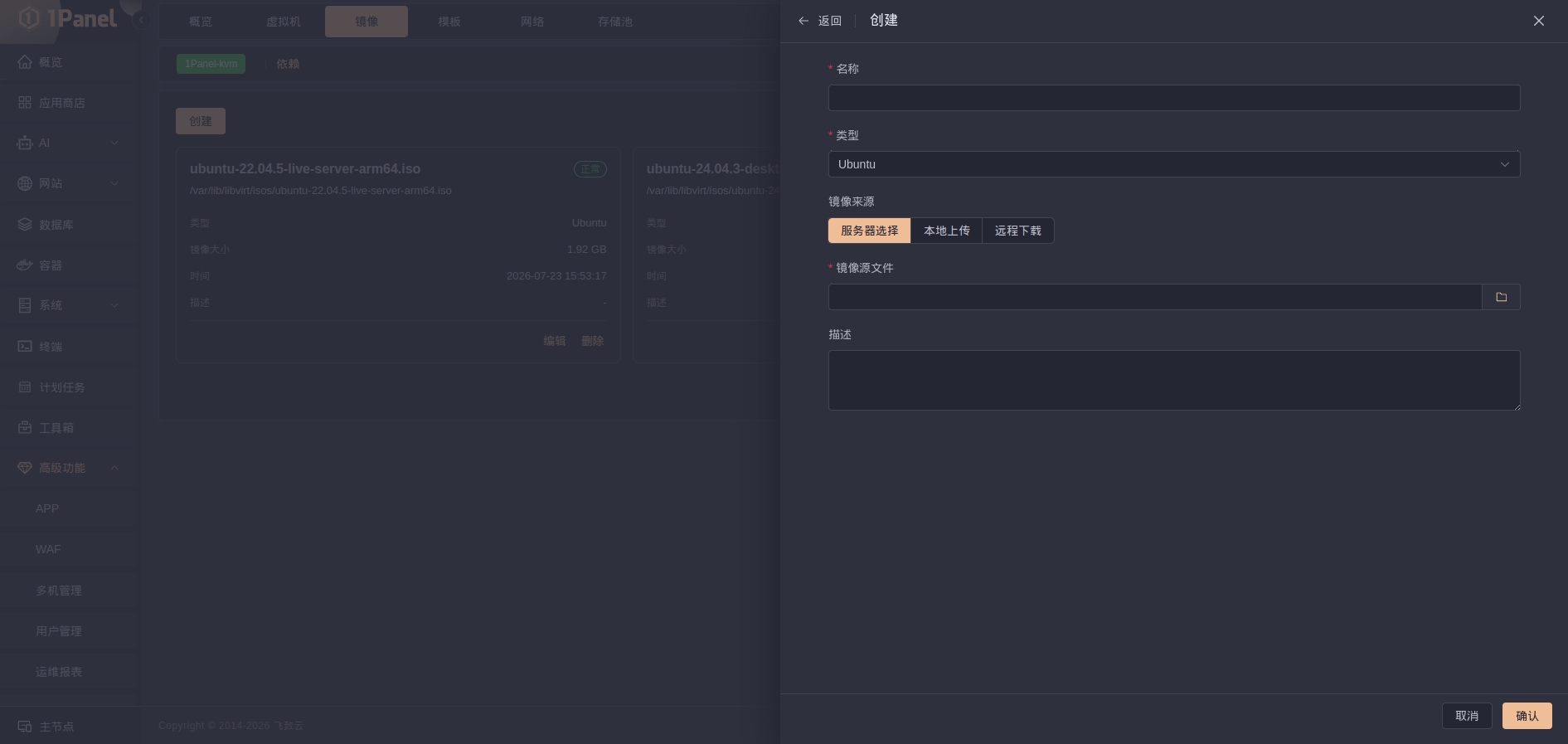1568x744 pixels.
Task: Click the 返回 link in drawer header
Action: pyautogui.click(x=830, y=21)
